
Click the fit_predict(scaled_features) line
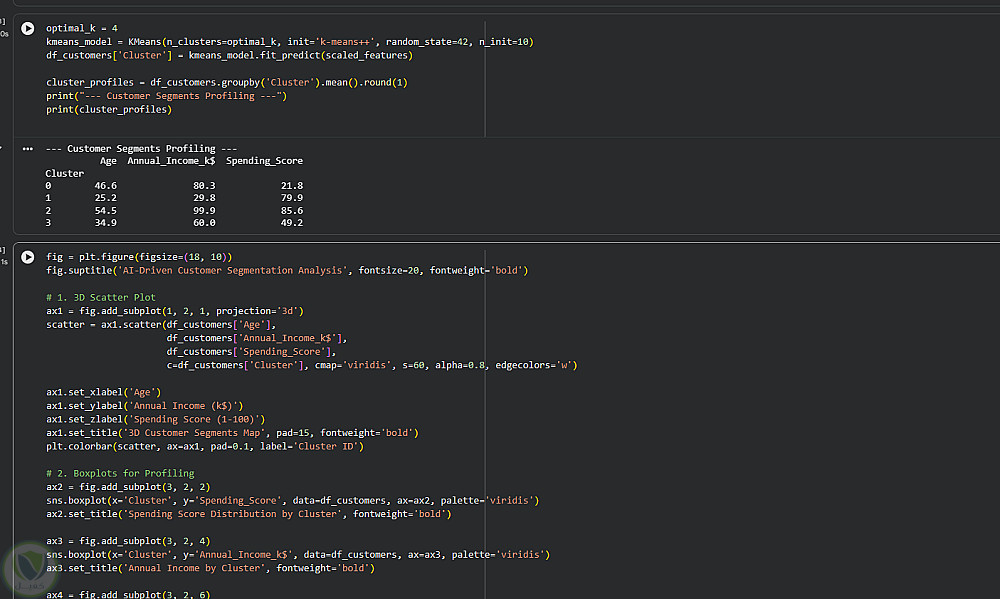point(229,55)
